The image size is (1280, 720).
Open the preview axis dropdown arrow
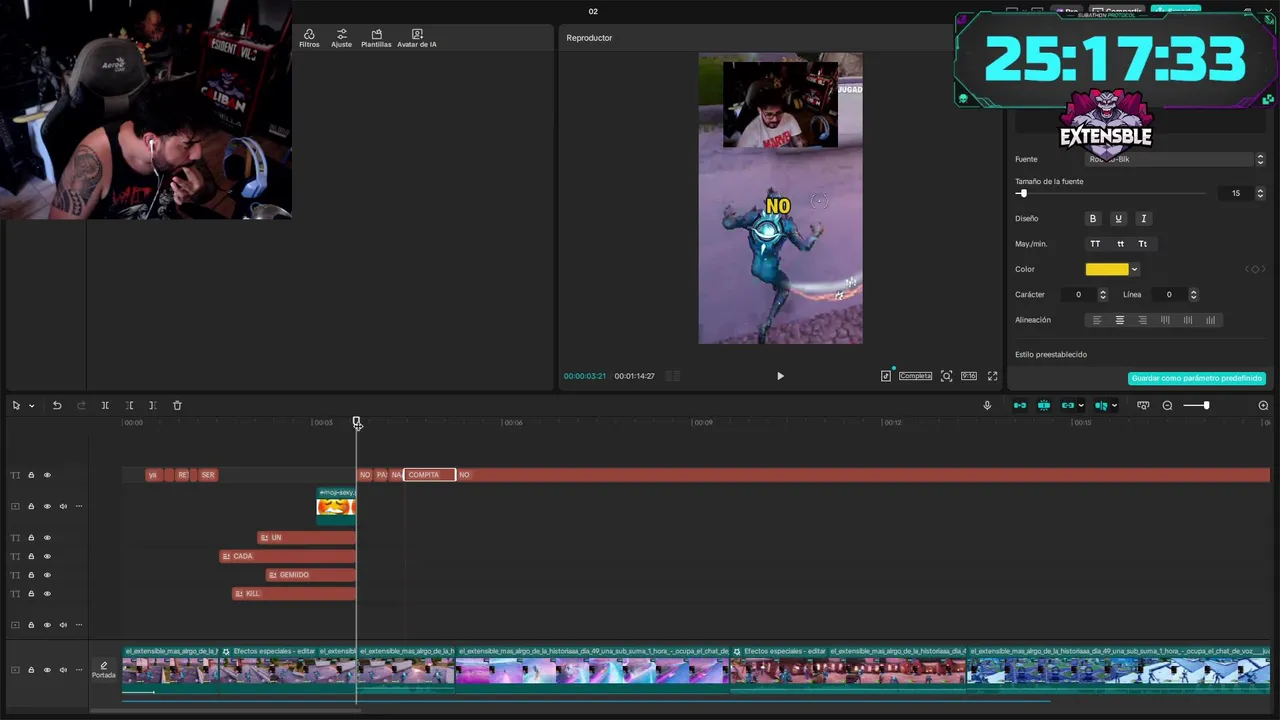[x=1114, y=406]
